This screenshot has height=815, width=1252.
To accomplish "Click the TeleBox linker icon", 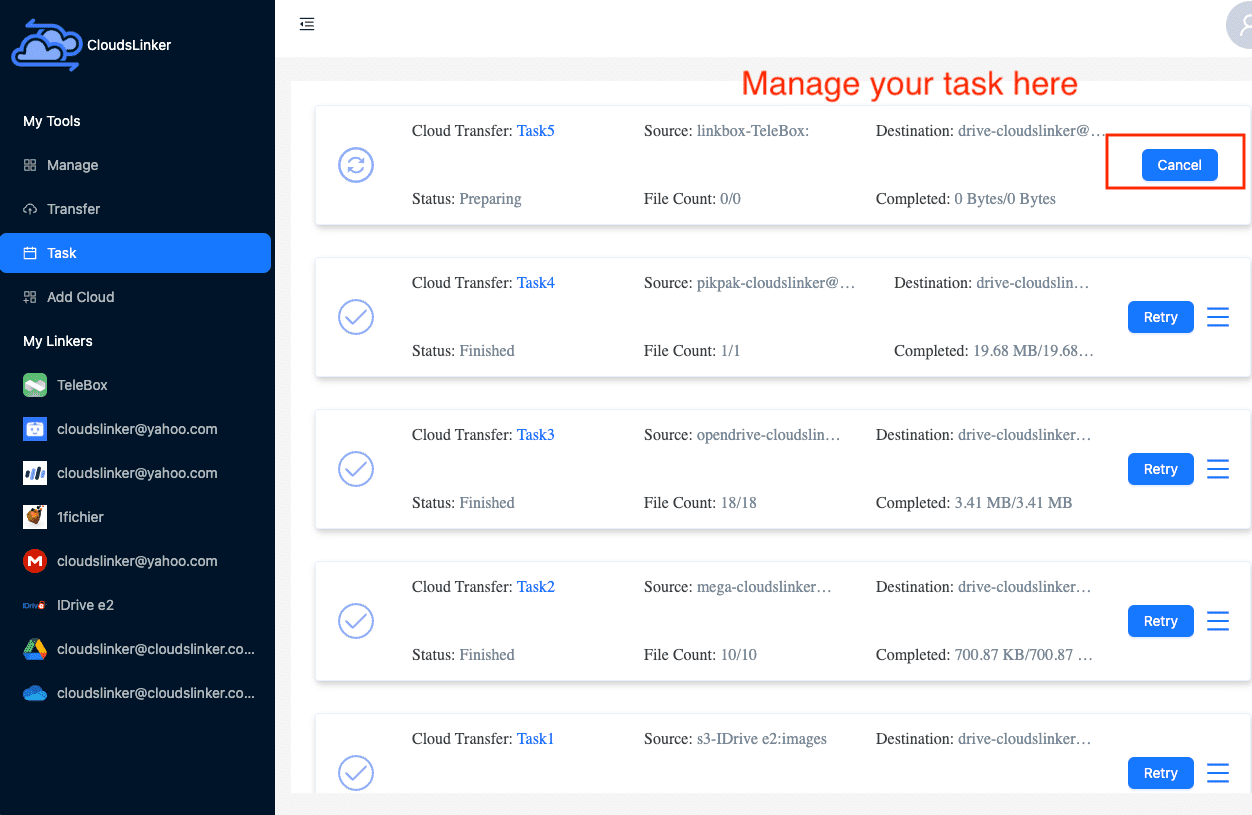I will coord(35,385).
